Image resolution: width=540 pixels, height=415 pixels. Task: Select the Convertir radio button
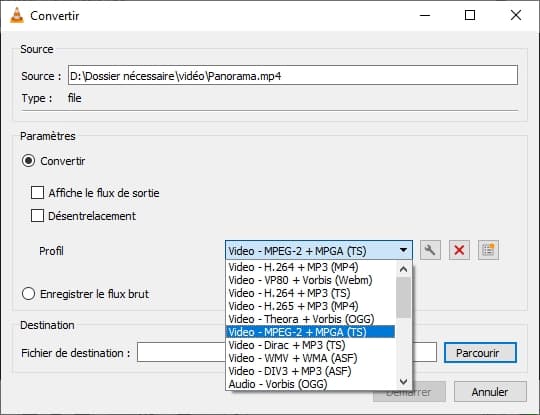point(28,161)
